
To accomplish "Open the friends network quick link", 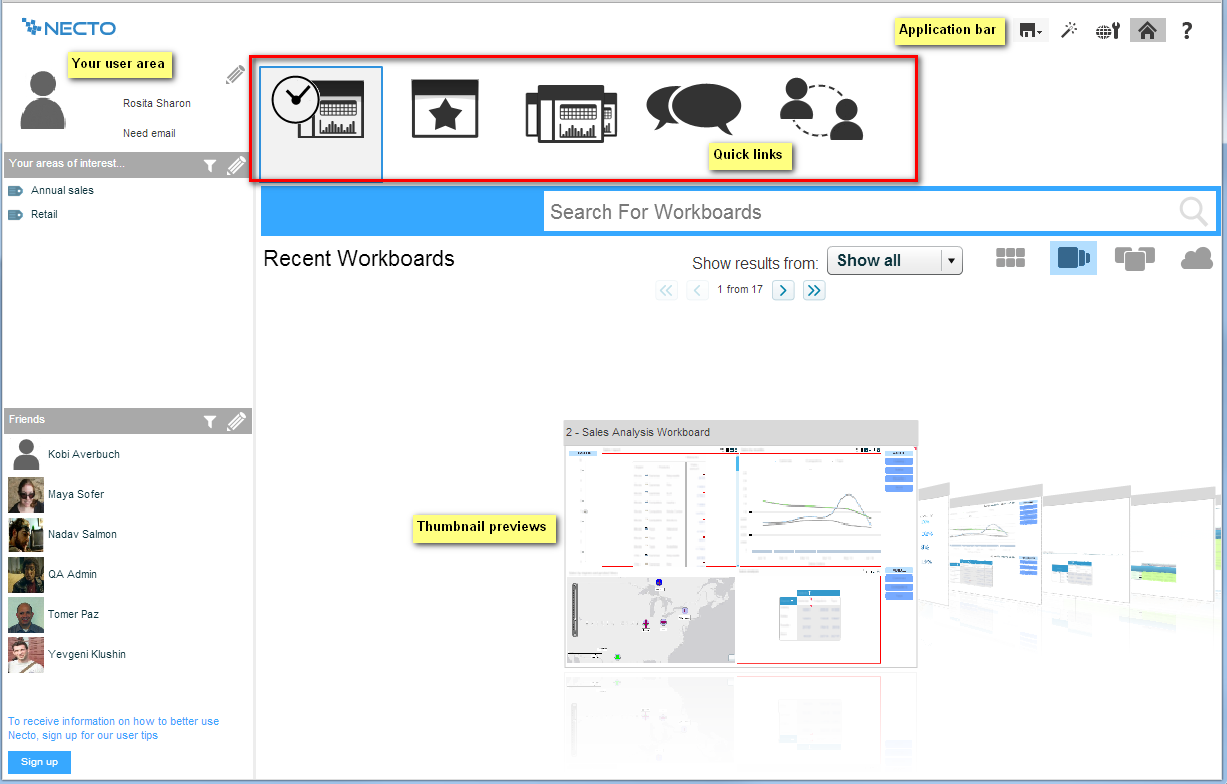I will pos(820,108).
